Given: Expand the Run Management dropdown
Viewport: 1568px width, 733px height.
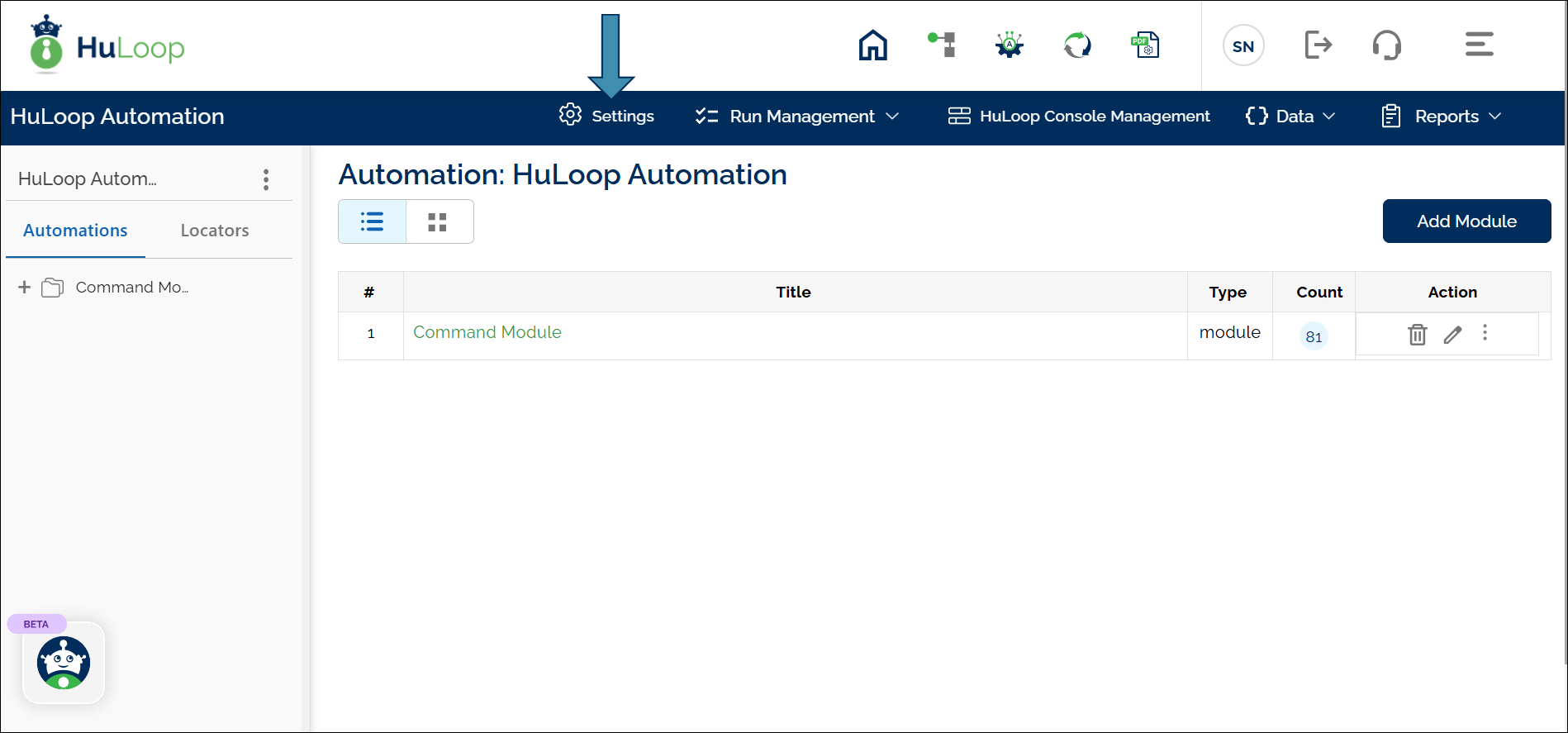Looking at the screenshot, I should [797, 117].
